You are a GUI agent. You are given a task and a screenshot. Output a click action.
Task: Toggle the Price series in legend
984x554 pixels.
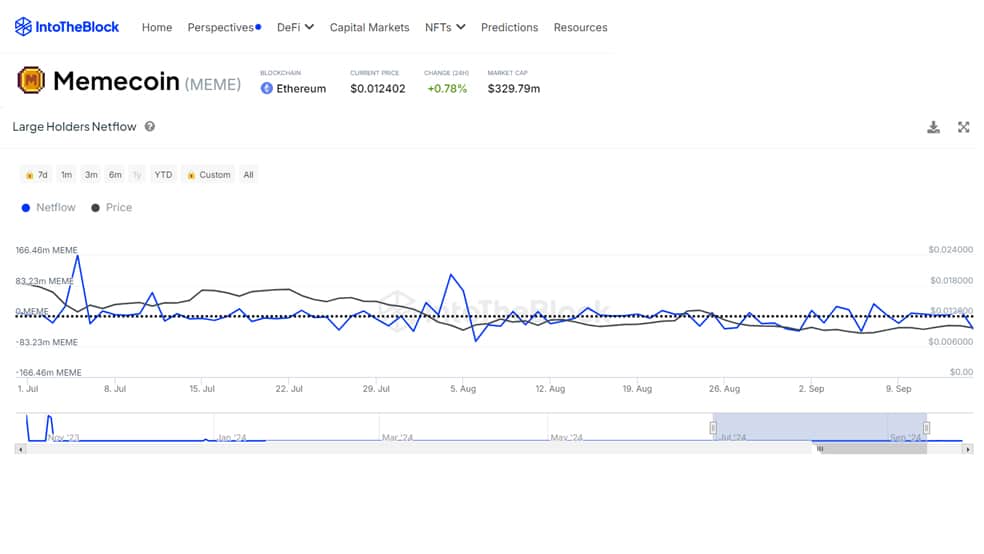pos(112,208)
